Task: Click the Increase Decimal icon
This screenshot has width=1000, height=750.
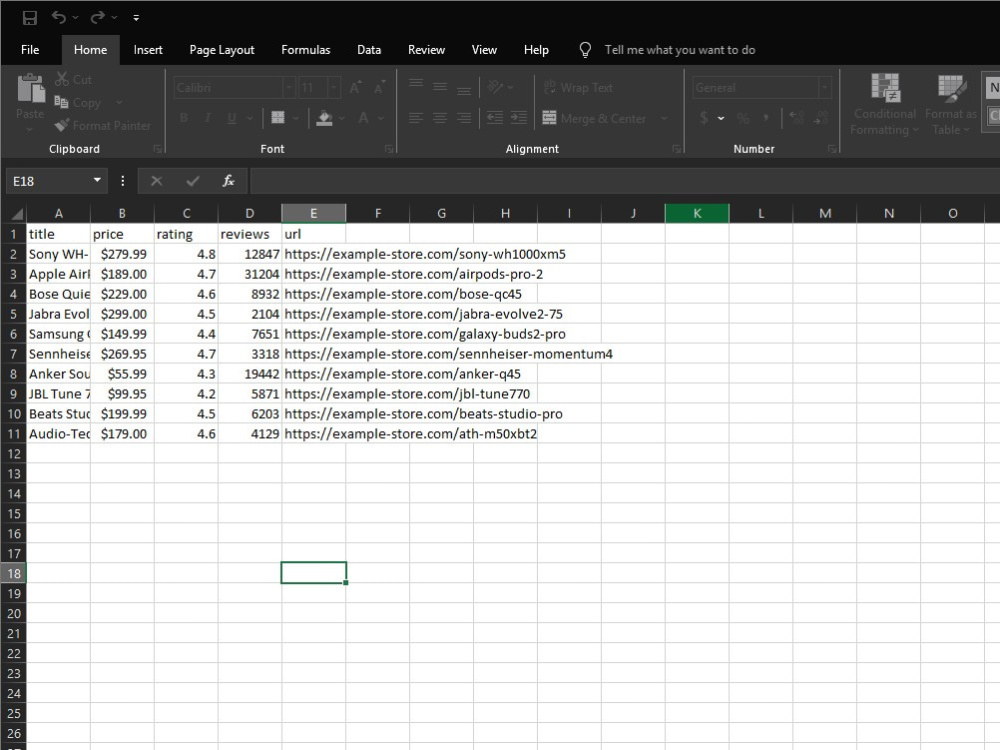Action: [796, 117]
